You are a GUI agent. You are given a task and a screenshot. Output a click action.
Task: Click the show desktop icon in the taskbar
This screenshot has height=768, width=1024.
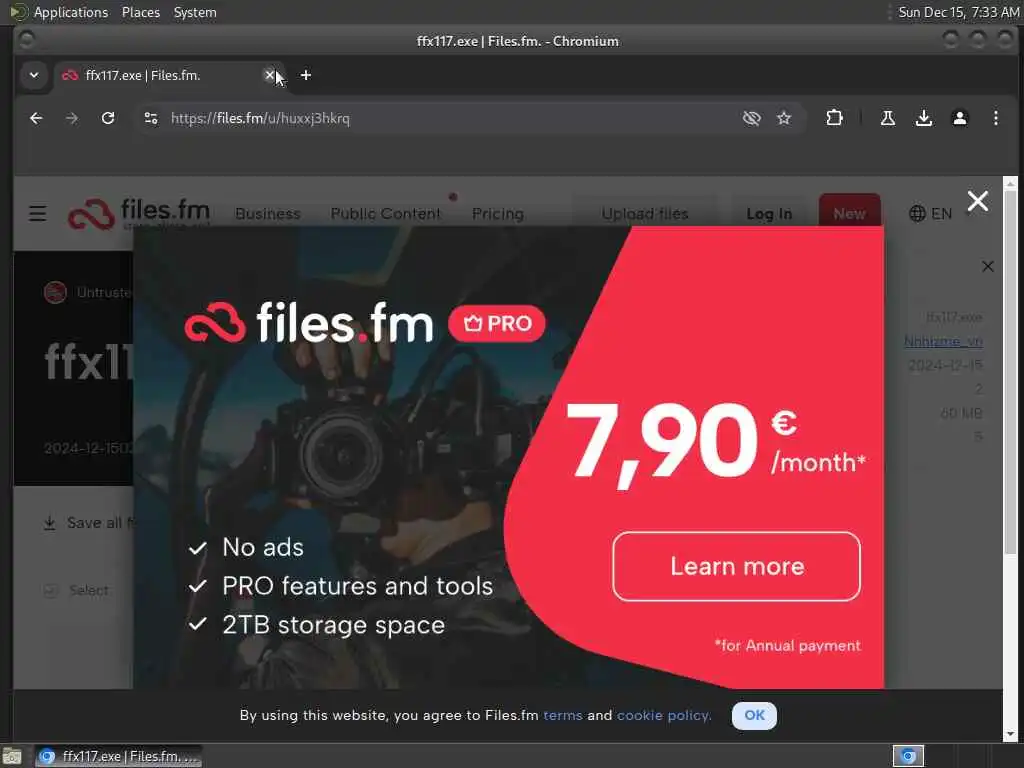12,756
